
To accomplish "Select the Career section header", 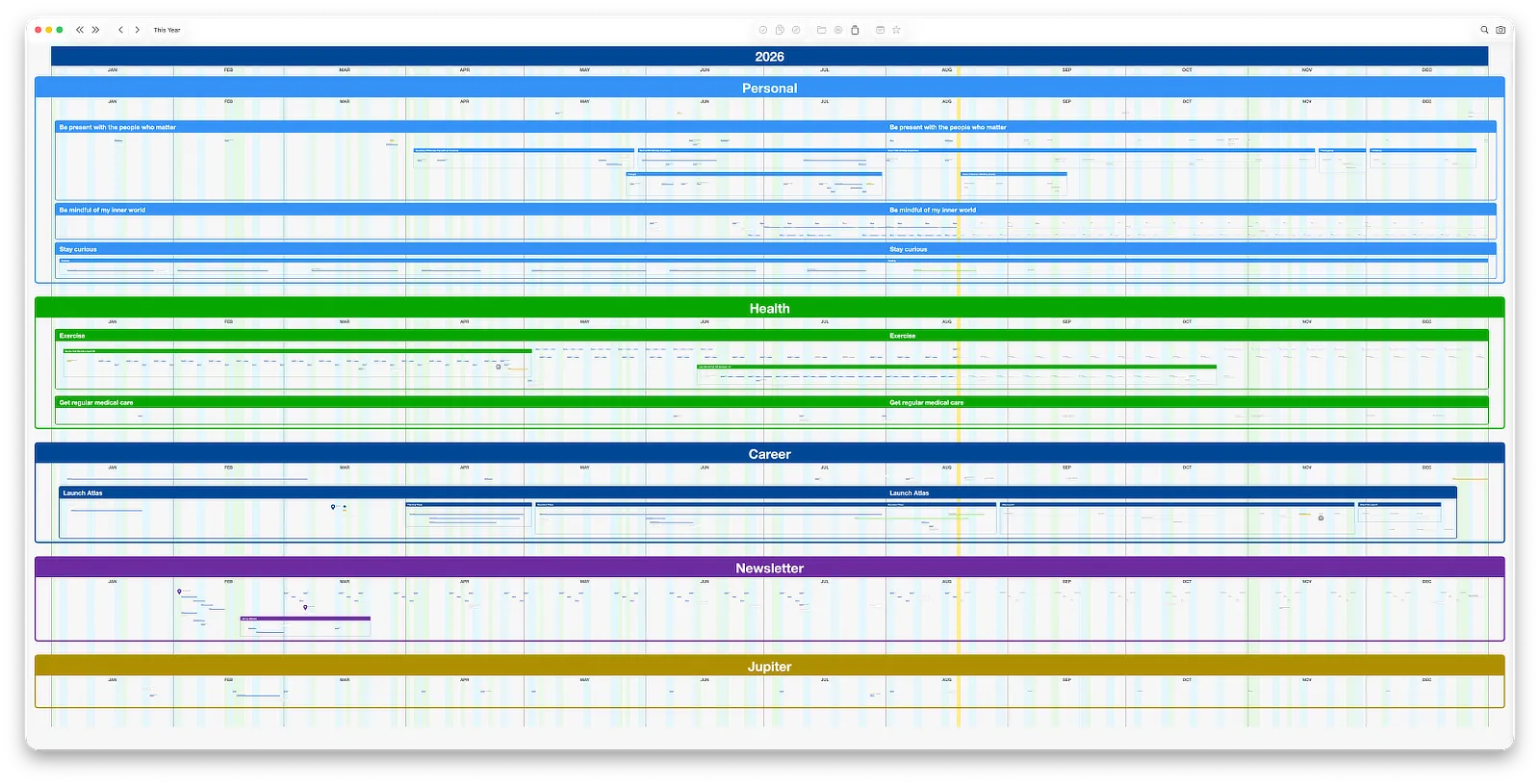I will point(769,454).
